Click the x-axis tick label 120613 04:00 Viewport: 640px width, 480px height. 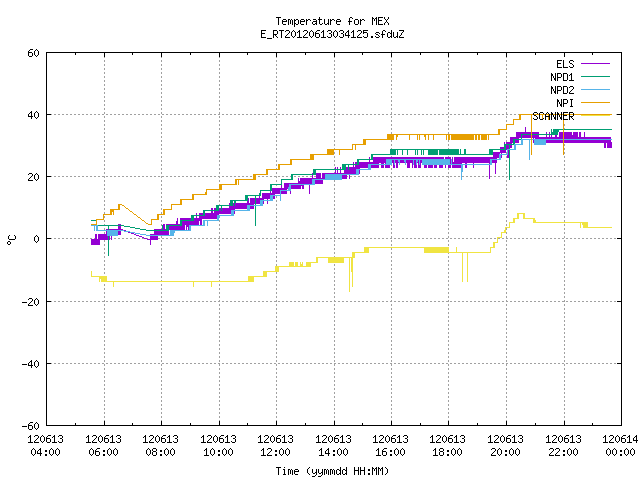click(46, 446)
